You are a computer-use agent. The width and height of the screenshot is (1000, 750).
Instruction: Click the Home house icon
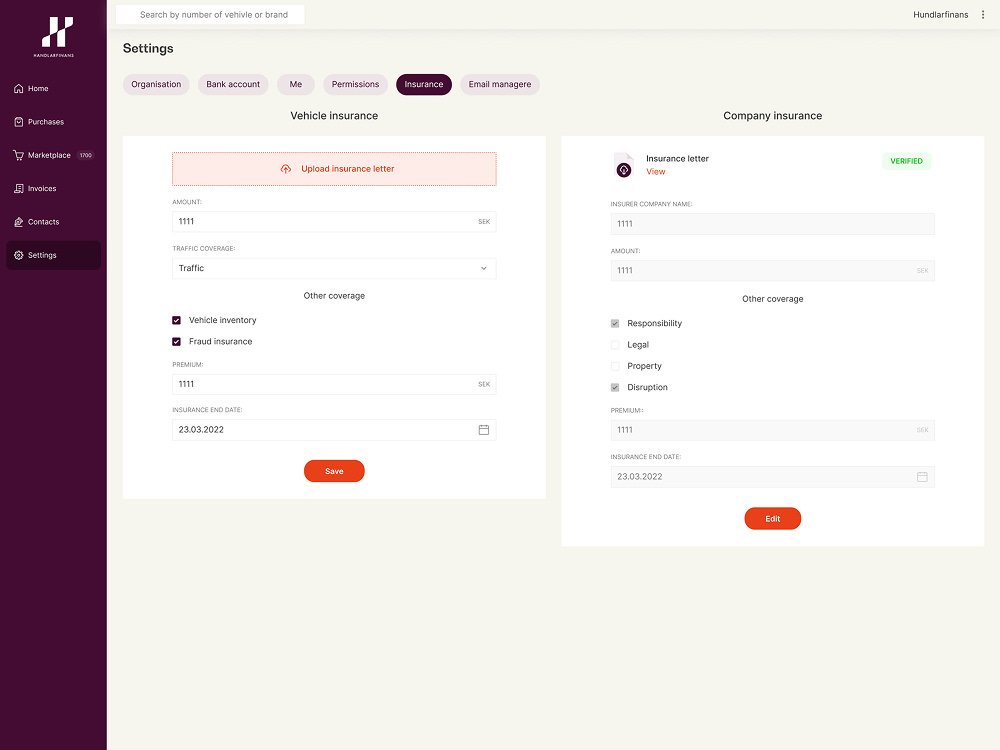pos(18,89)
